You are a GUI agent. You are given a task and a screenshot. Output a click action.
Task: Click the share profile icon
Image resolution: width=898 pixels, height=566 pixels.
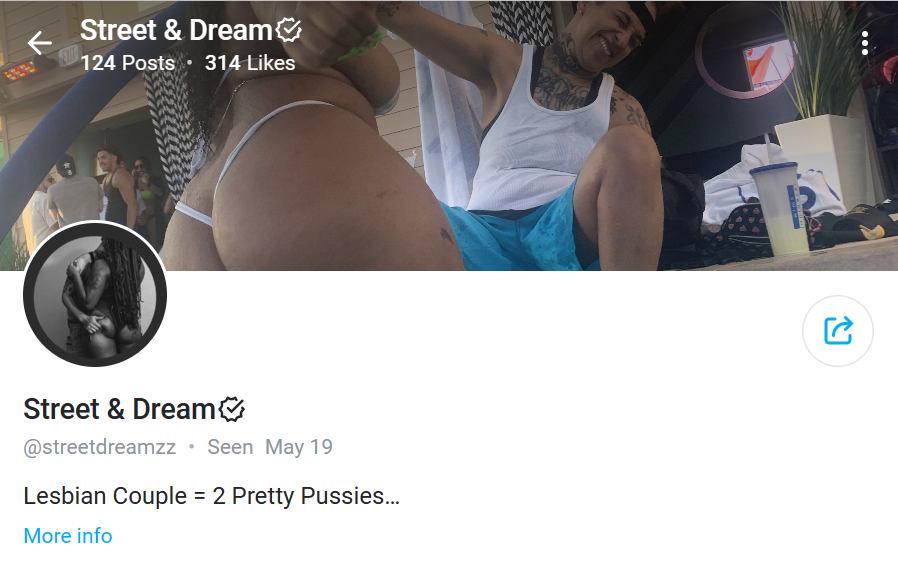pyautogui.click(x=838, y=331)
